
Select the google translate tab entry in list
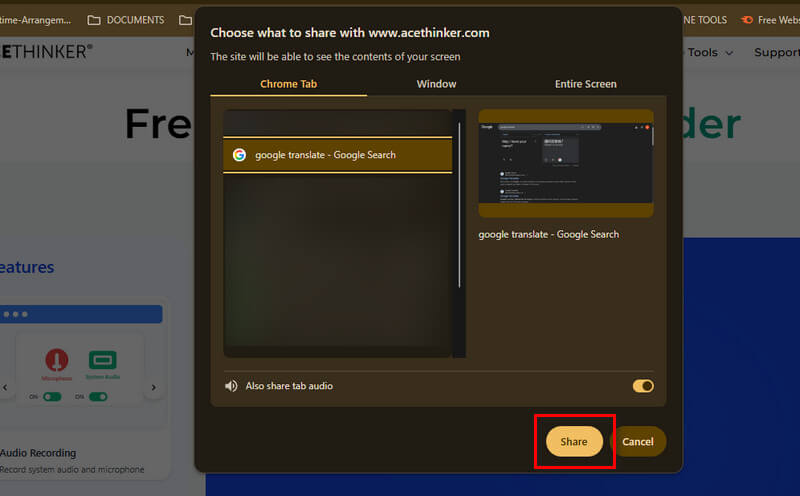tap(337, 155)
